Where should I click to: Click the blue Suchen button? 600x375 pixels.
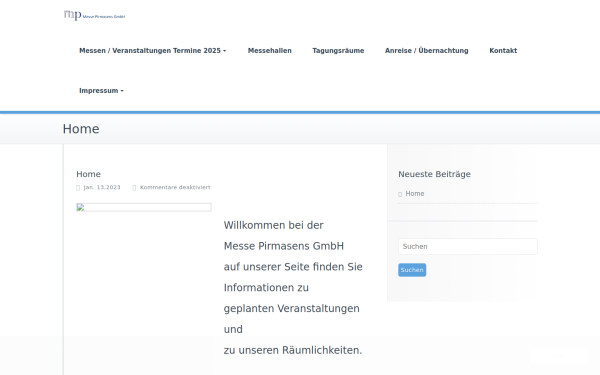coord(412,270)
